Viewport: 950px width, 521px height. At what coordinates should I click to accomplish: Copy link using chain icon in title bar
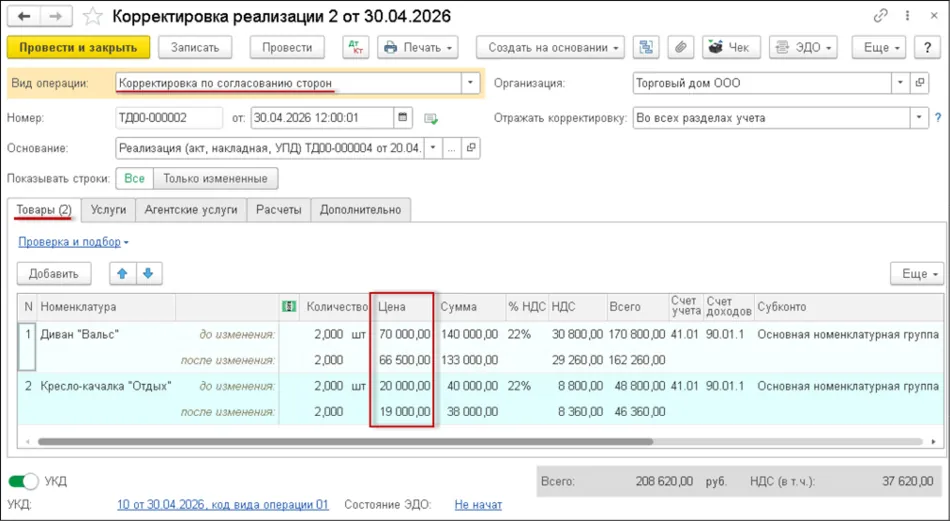click(x=881, y=16)
